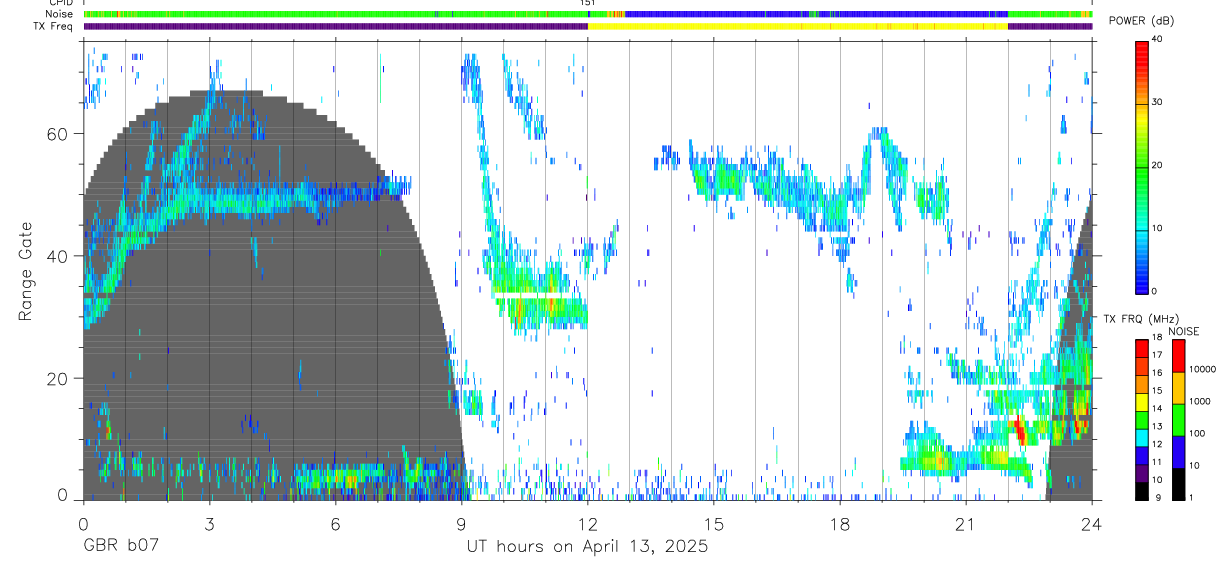Click the '6' hour tick label
This screenshot has height=567, width=1228.
(x=335, y=524)
